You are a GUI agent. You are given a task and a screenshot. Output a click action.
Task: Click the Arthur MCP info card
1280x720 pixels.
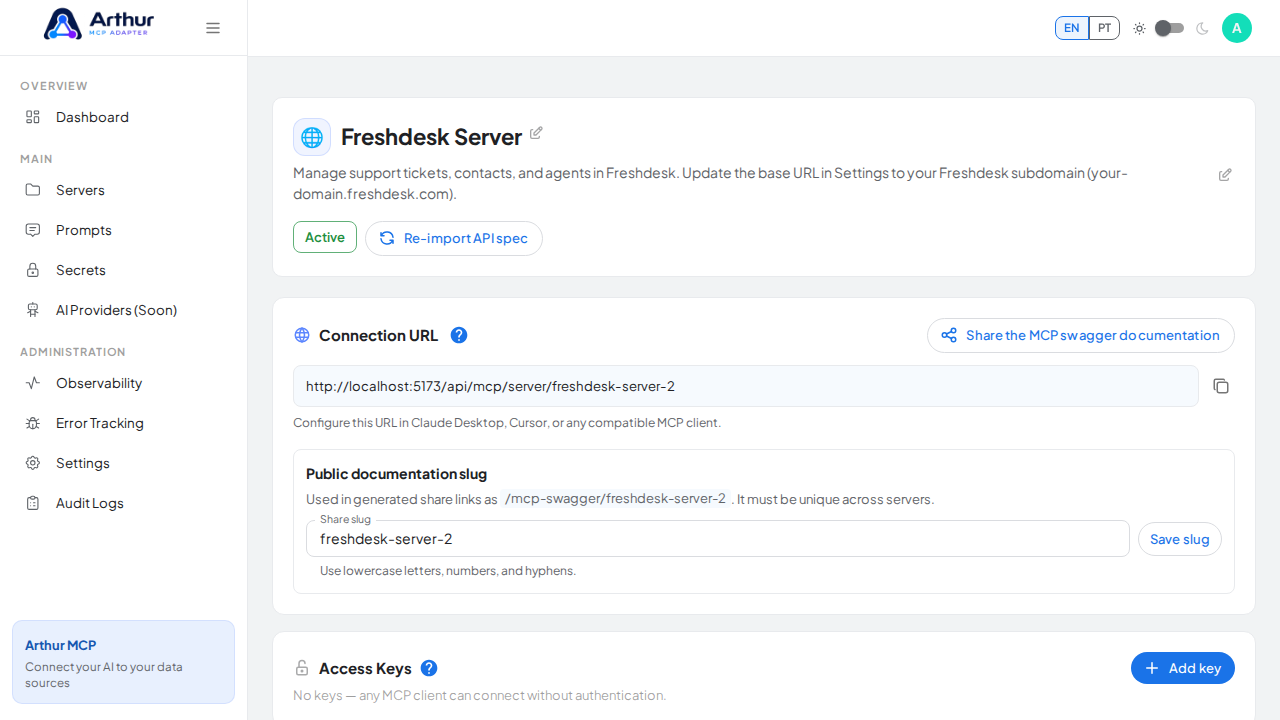click(x=123, y=662)
